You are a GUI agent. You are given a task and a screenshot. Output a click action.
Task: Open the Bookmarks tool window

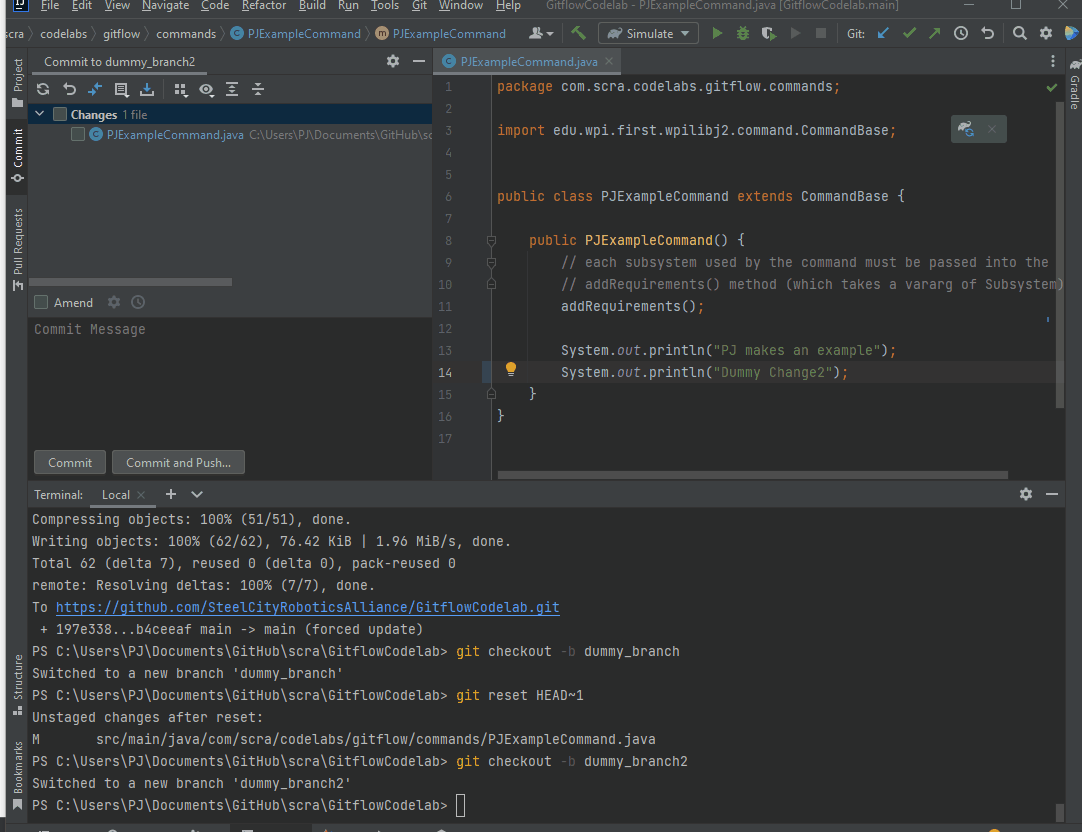(18, 775)
